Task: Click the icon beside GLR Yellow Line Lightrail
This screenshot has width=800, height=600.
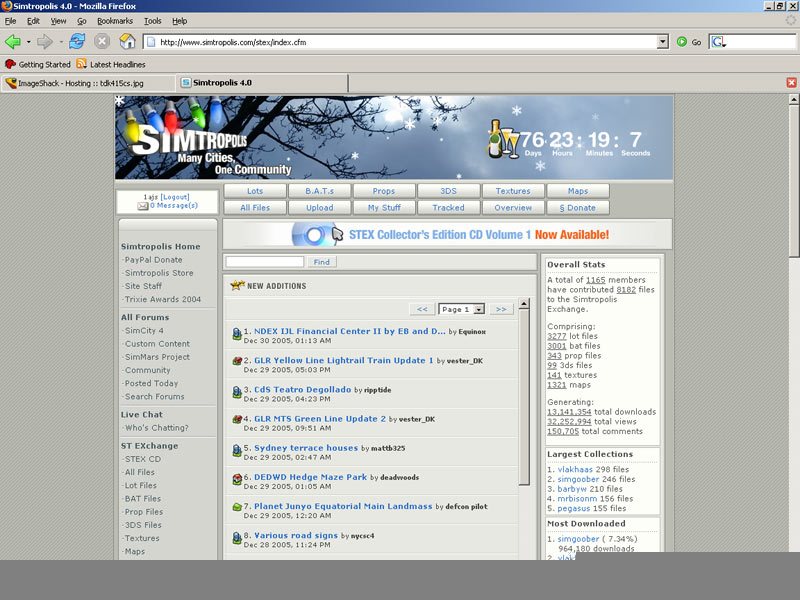Action: click(x=237, y=361)
